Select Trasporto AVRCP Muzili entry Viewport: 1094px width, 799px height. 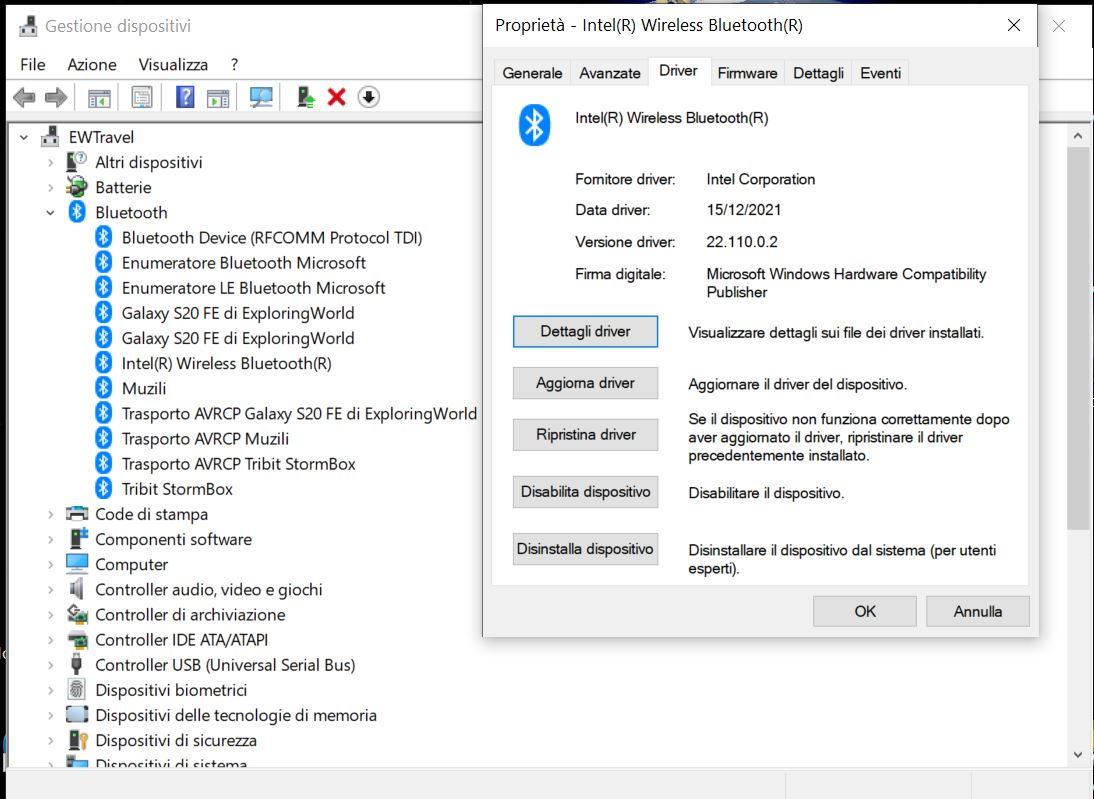point(205,438)
